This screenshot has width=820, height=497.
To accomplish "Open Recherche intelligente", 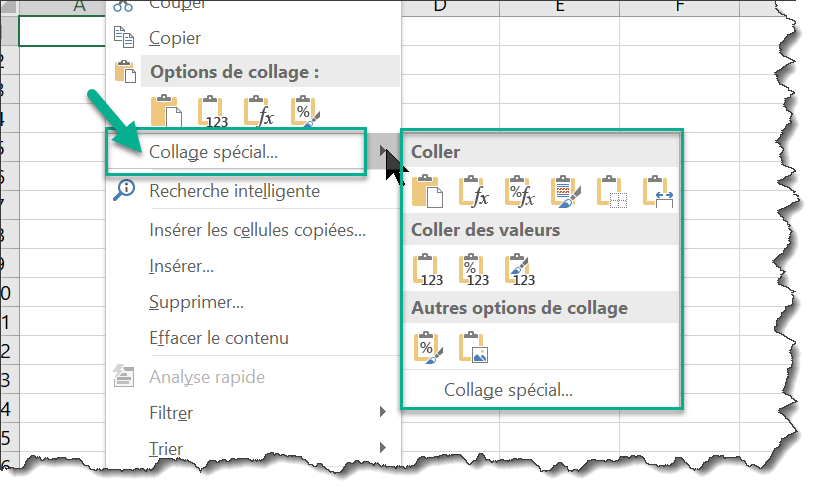I will [x=234, y=191].
